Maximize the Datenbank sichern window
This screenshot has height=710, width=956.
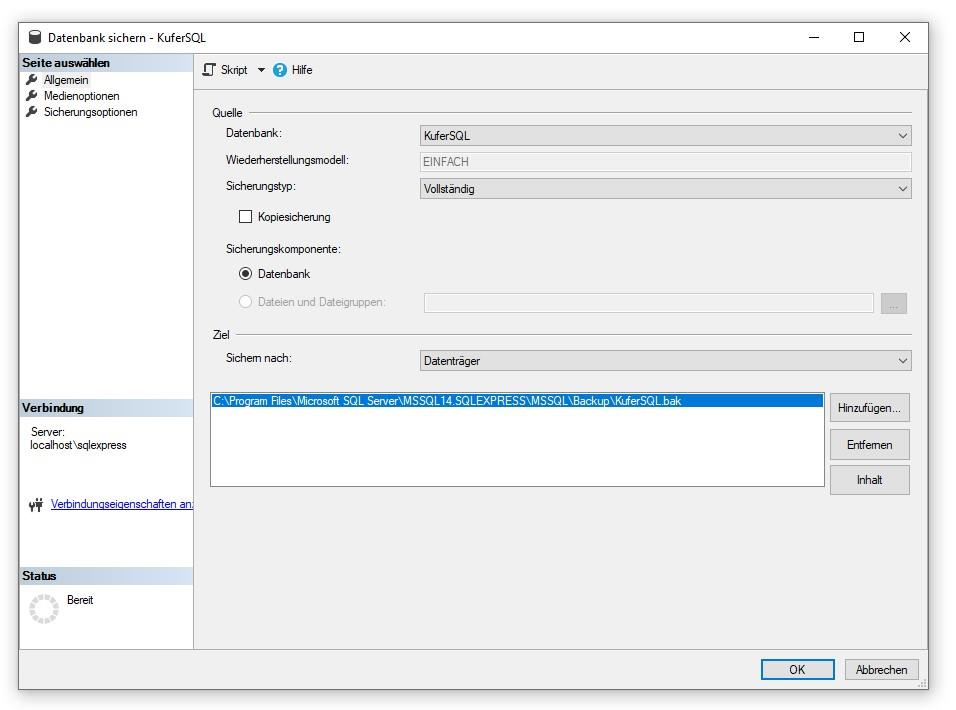(859, 37)
